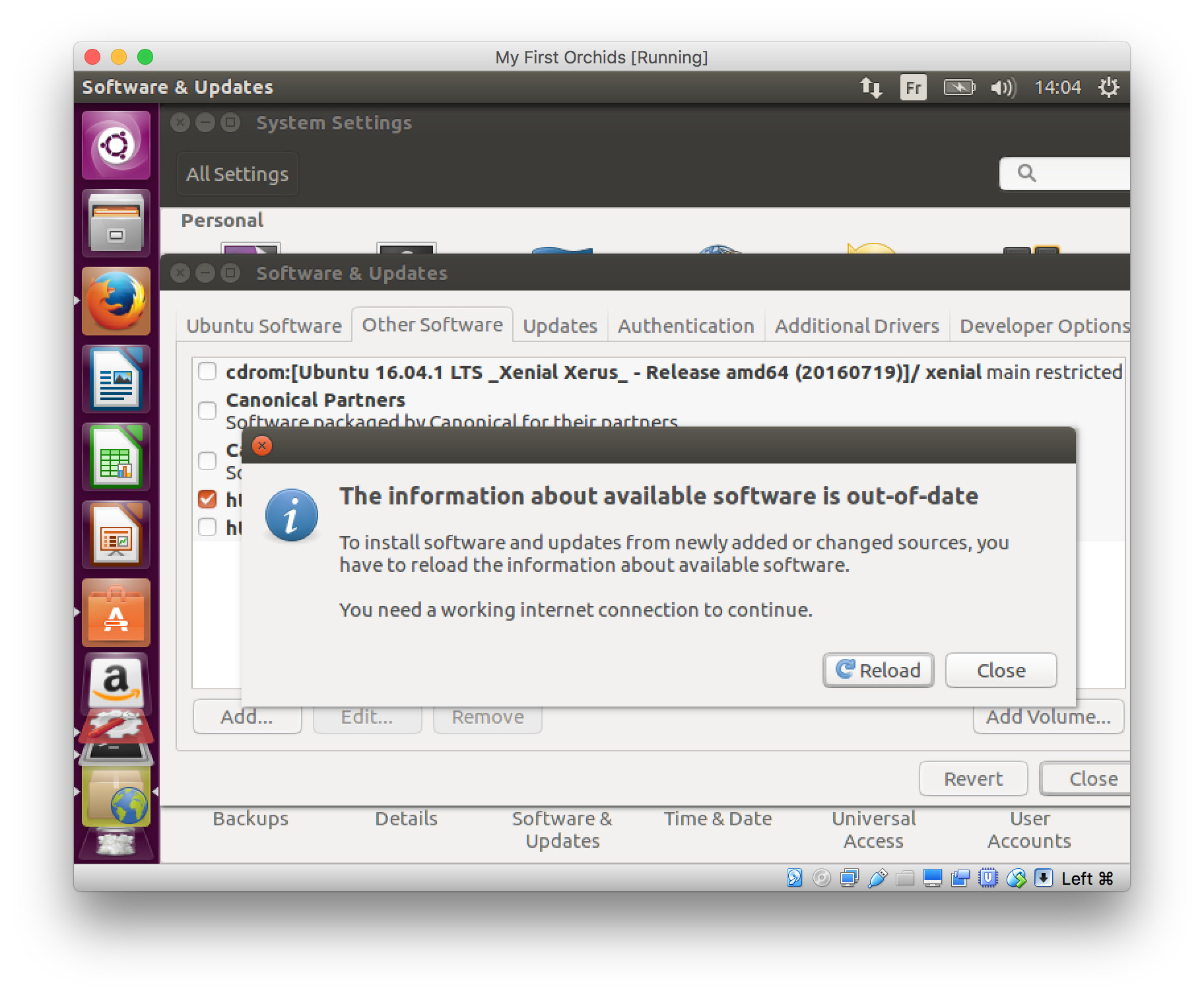Uncheck the enabled source checkbox
1204x997 pixels.
(x=207, y=499)
